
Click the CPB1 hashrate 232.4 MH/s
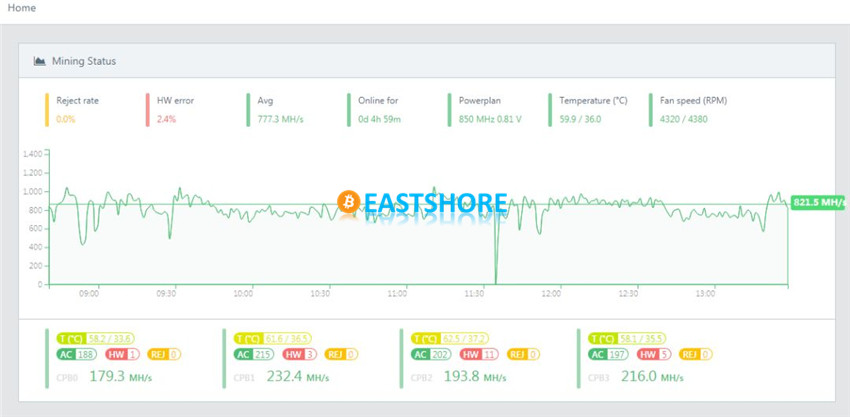click(298, 376)
